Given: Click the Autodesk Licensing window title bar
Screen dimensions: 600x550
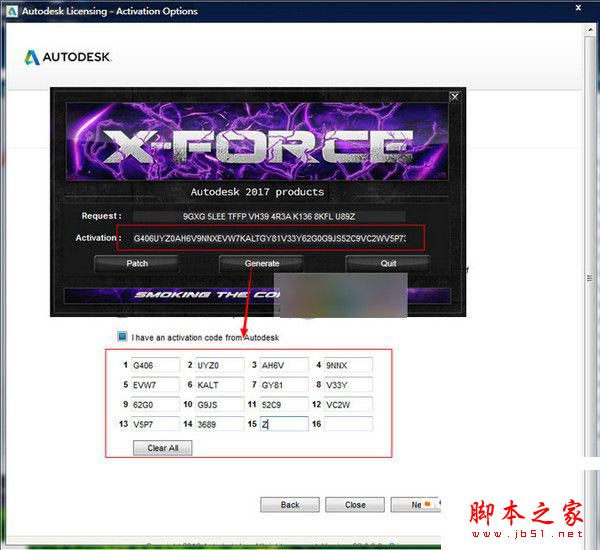Looking at the screenshot, I should (x=300, y=11).
